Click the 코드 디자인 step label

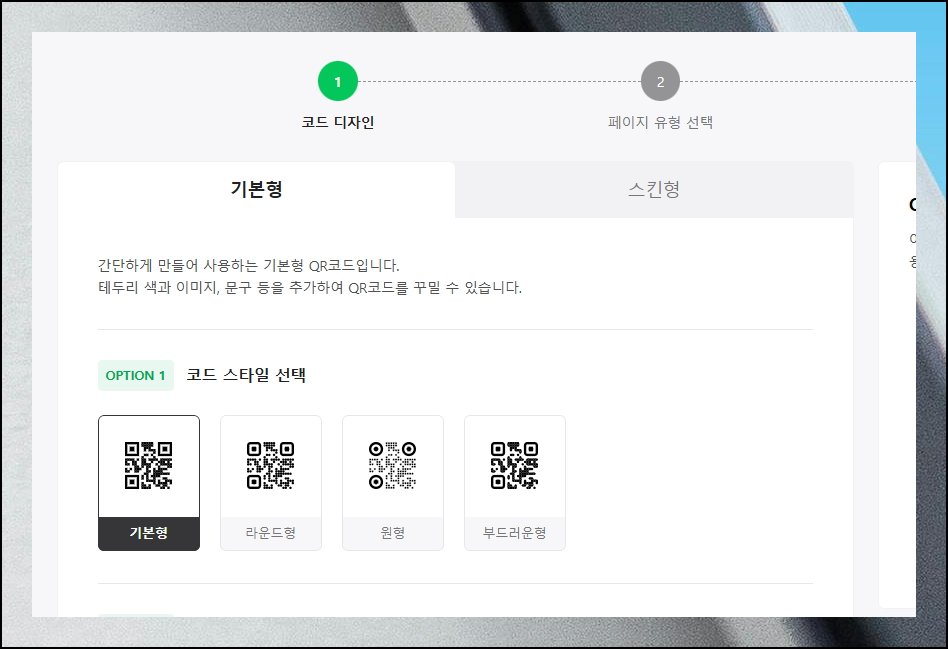point(338,122)
